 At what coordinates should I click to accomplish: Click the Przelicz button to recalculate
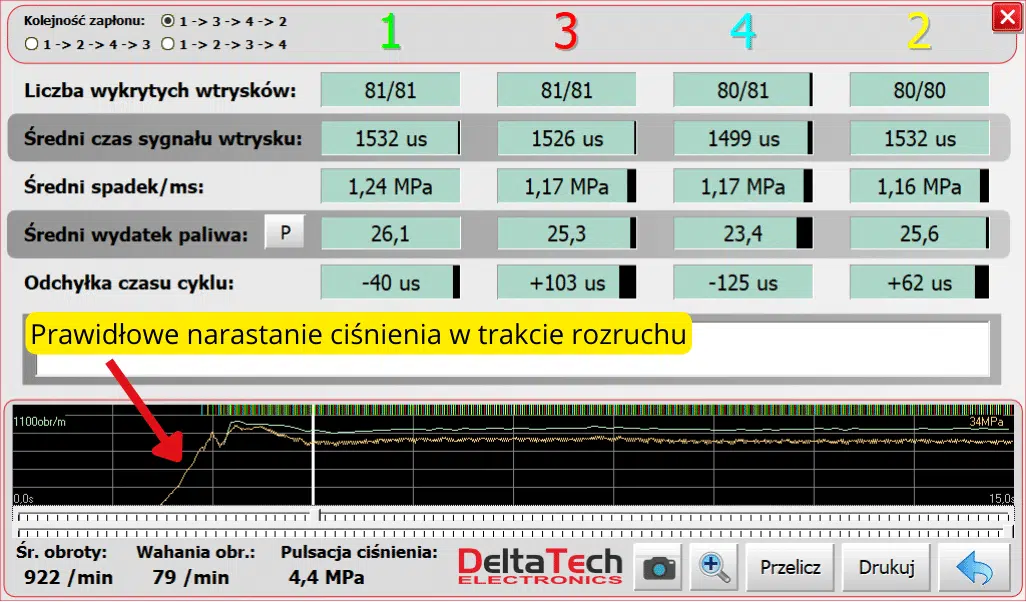point(791,567)
